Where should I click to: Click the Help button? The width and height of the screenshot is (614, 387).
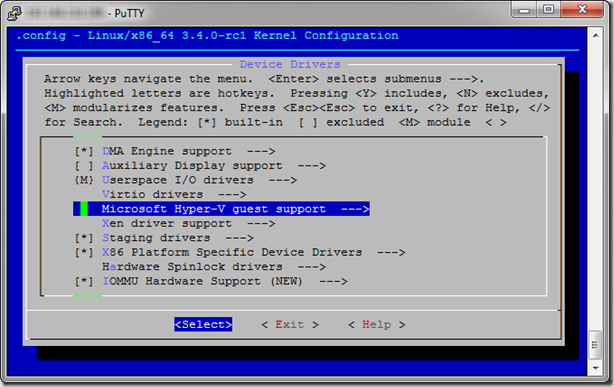(376, 324)
